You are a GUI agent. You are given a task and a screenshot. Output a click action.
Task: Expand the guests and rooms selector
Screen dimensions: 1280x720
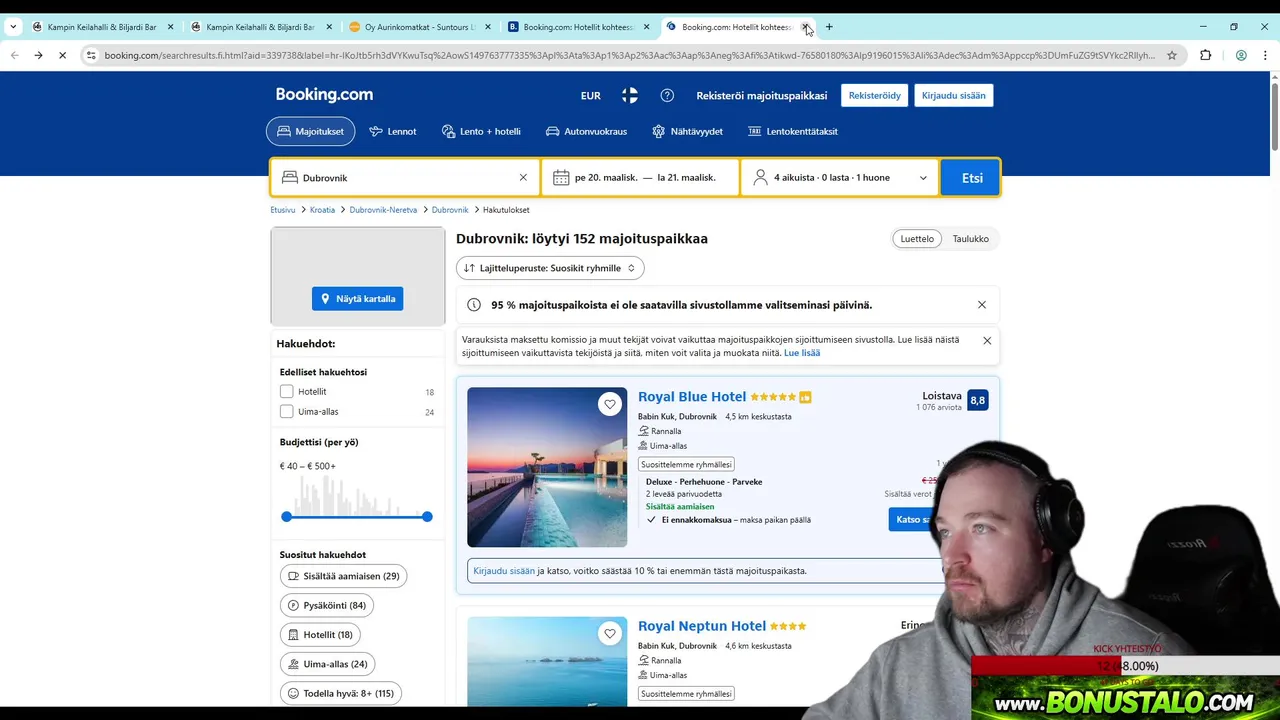[x=840, y=177]
